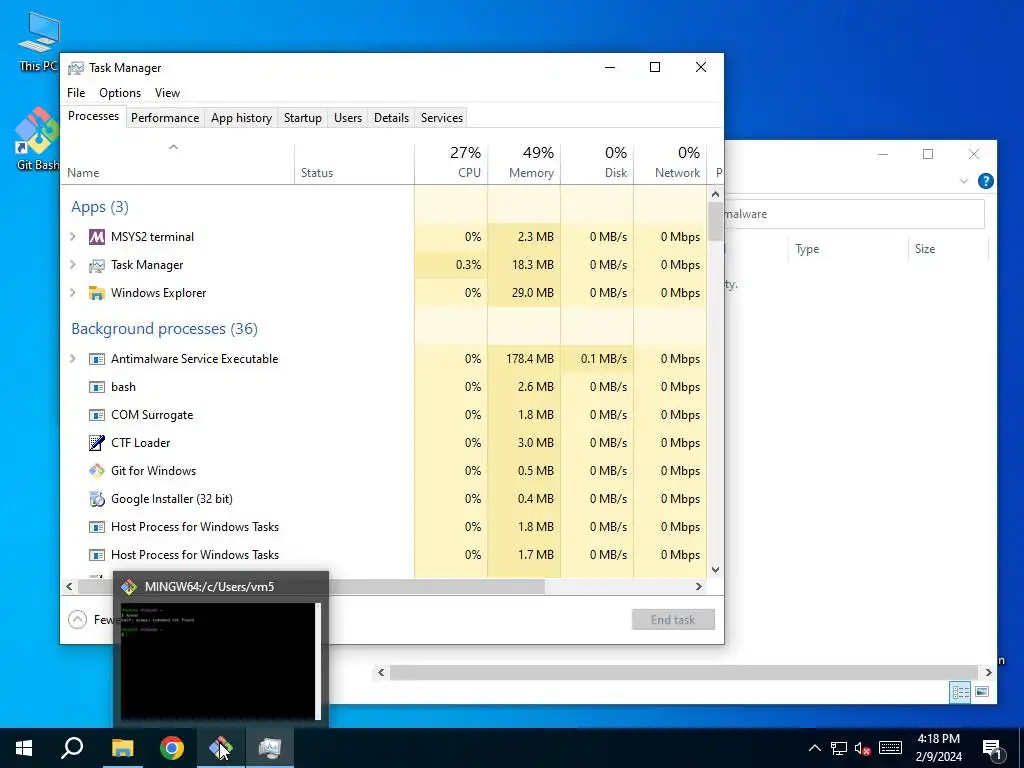Click Help icon in Explorer window
Screen dimensions: 1024x768
coord(985,181)
